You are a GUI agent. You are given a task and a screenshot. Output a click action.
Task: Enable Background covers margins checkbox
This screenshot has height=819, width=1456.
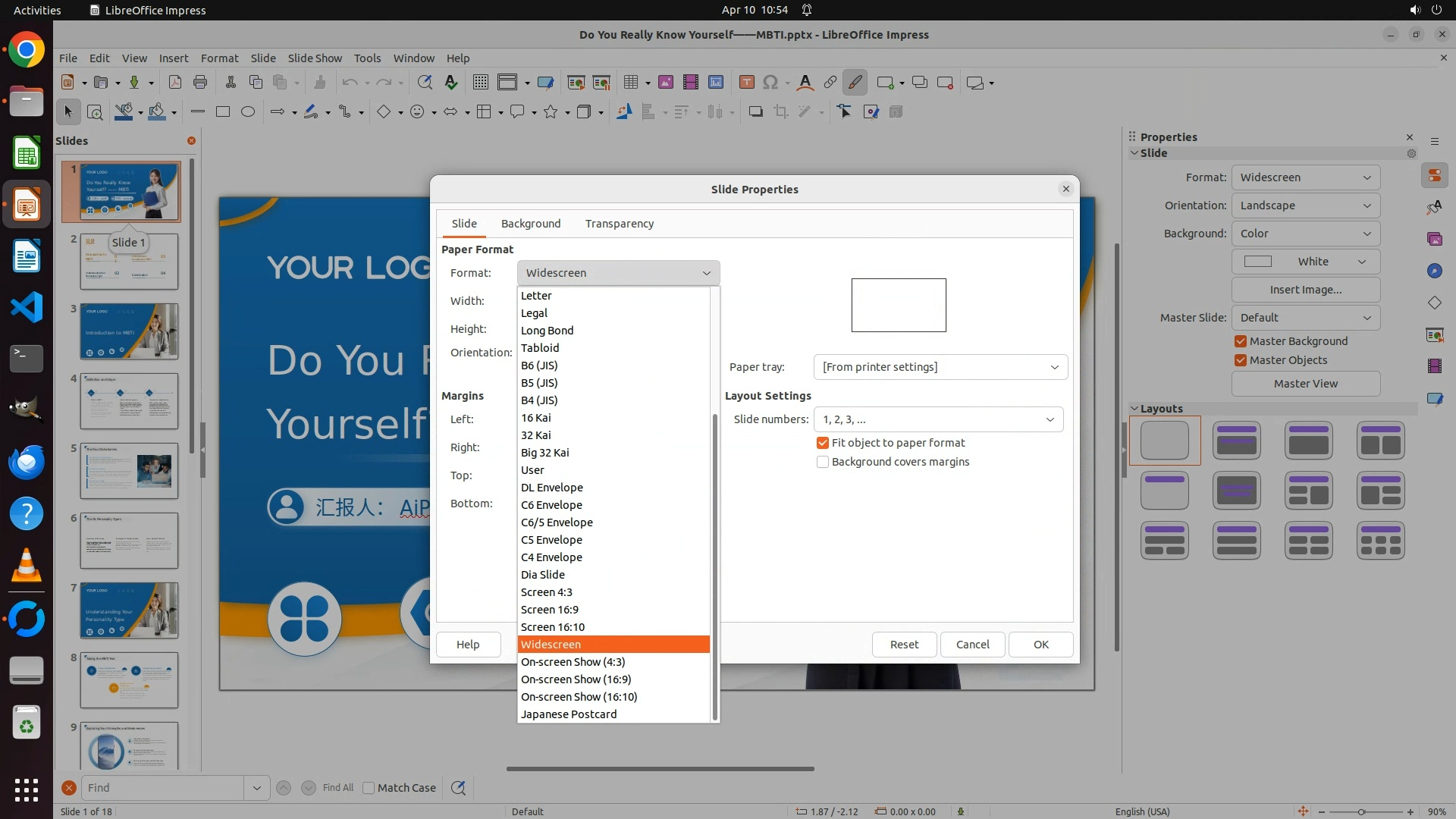click(x=823, y=462)
